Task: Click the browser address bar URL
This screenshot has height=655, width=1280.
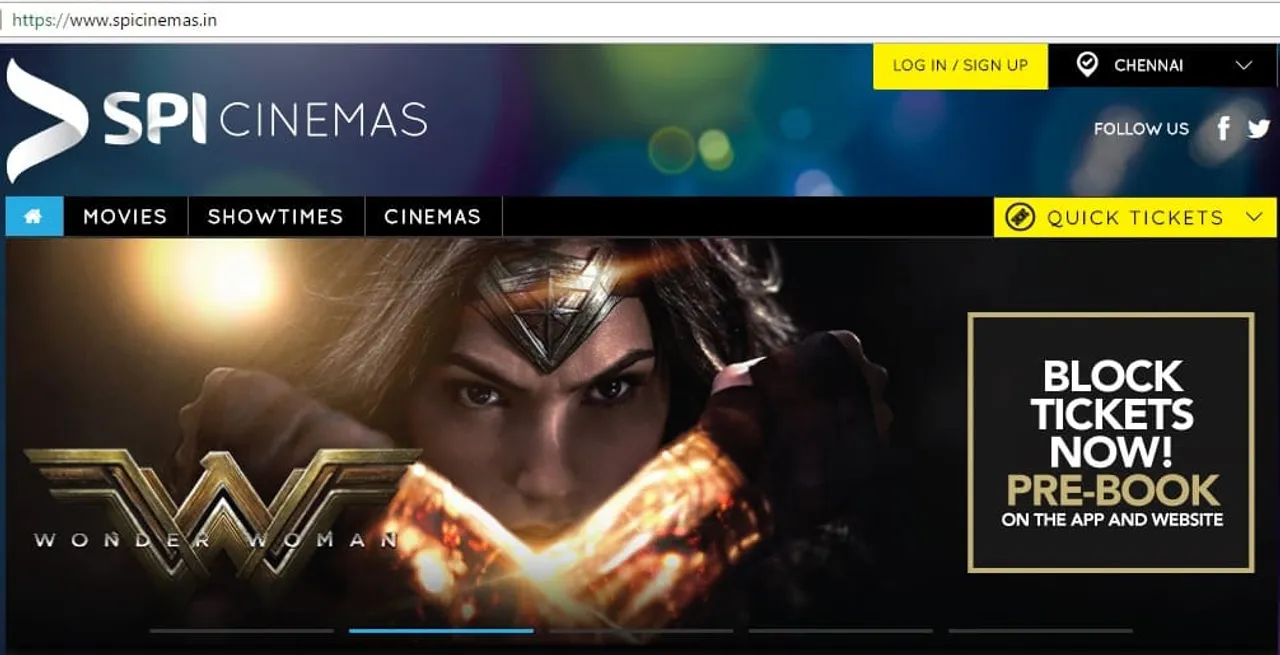Action: pyautogui.click(x=114, y=20)
